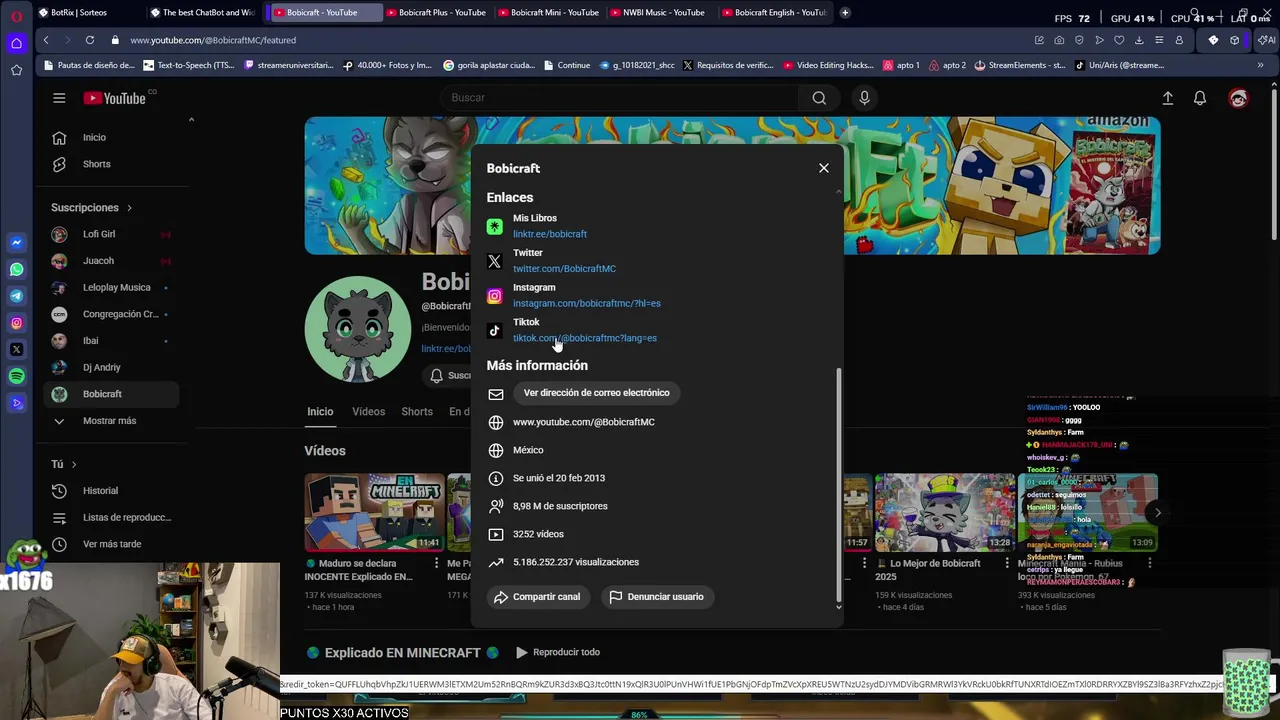Go back in browser
The height and width of the screenshot is (720, 1280).
click(46, 40)
